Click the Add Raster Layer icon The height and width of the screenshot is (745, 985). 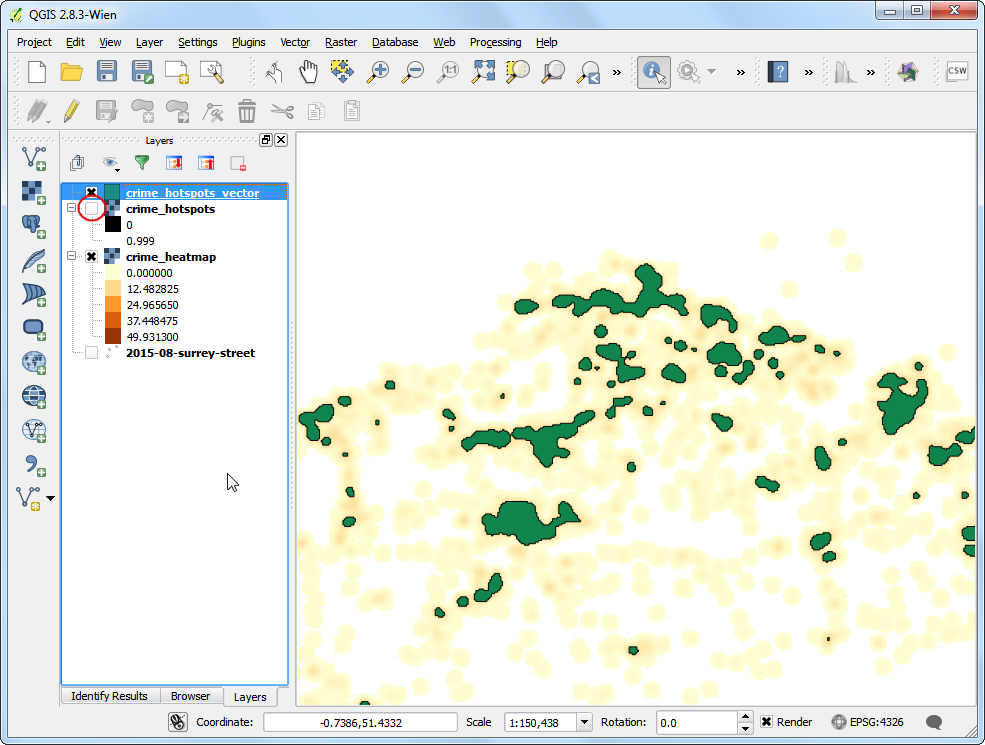(x=34, y=191)
